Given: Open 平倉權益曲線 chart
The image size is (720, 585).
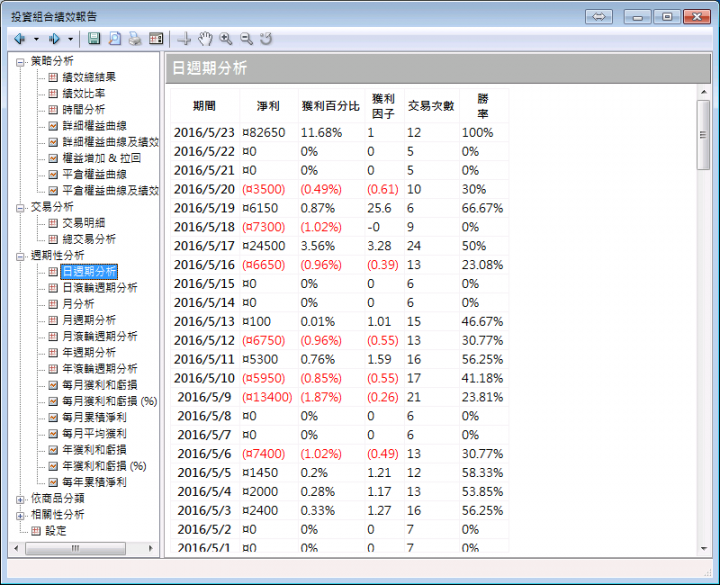Looking at the screenshot, I should tap(94, 174).
